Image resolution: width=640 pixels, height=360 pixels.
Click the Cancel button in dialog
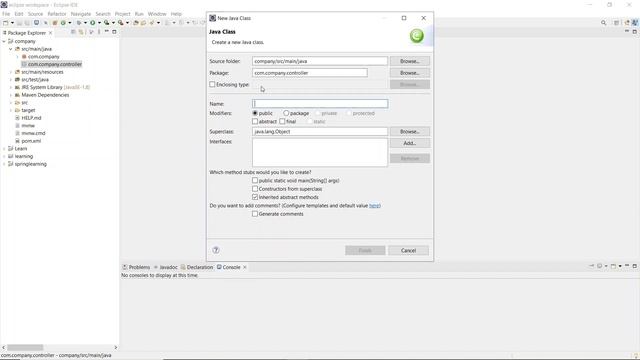pyautogui.click(x=408, y=251)
